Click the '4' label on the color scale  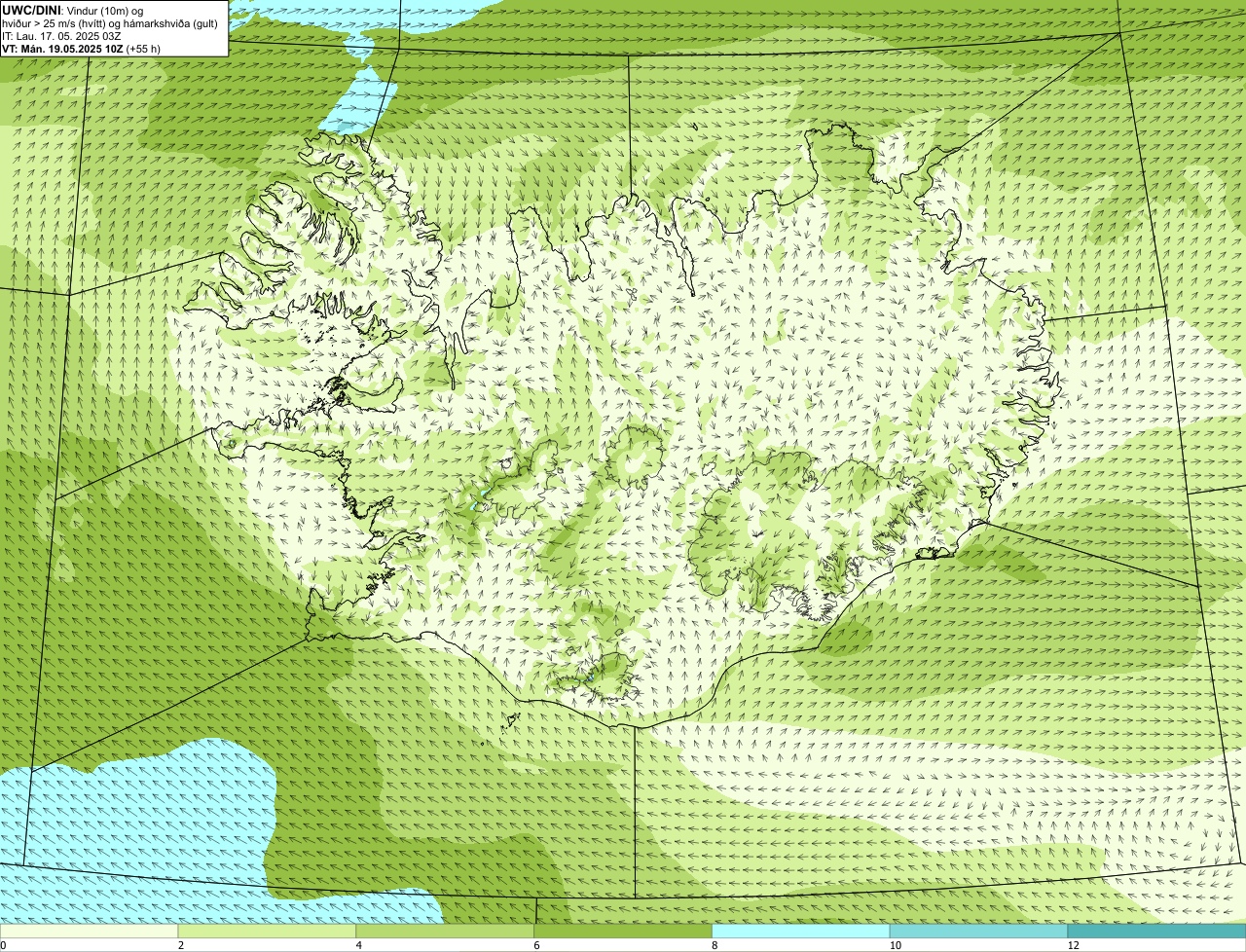tap(359, 945)
